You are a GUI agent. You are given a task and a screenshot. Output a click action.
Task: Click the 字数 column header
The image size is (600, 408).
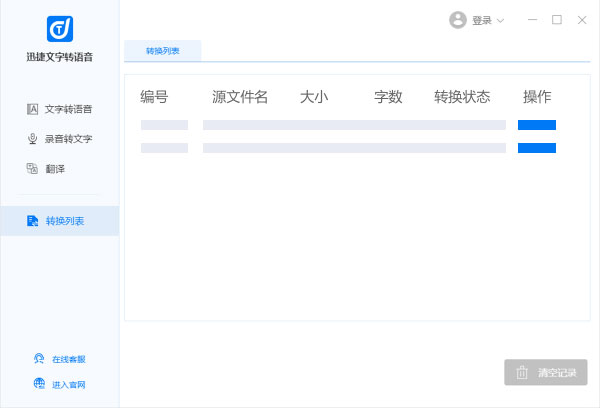coord(388,97)
